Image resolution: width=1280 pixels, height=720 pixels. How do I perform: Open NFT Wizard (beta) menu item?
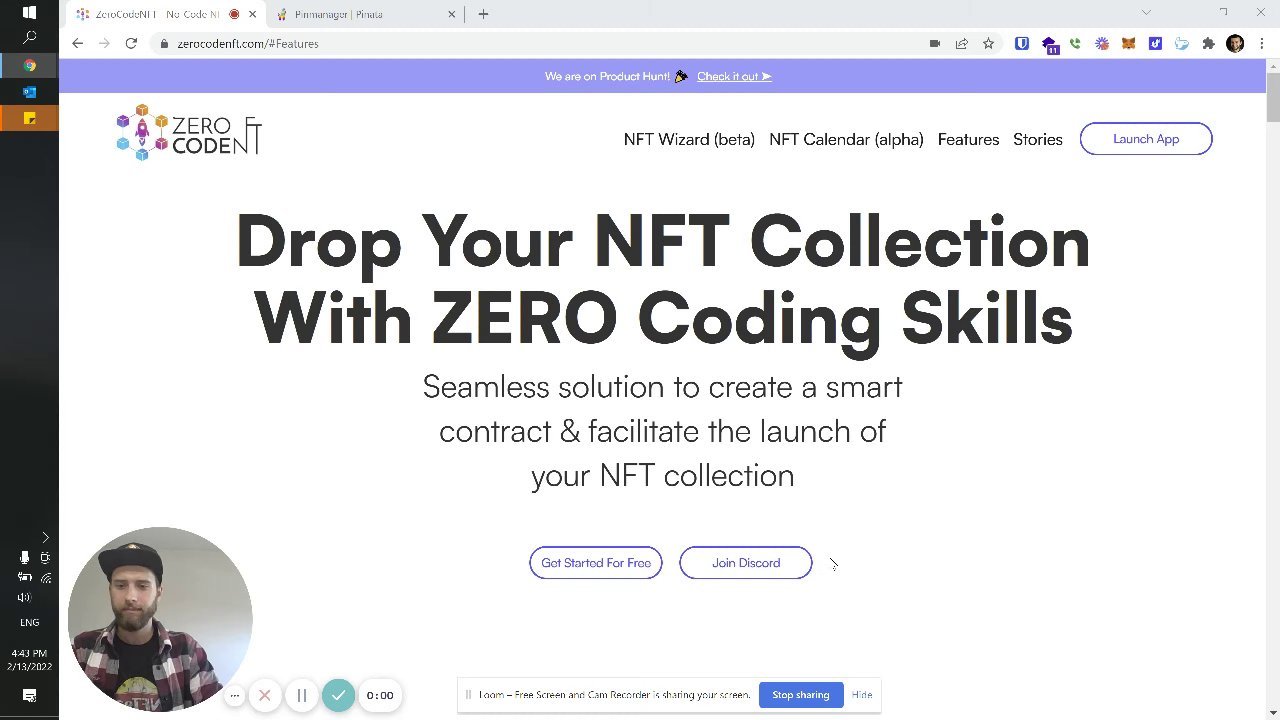[x=689, y=139]
